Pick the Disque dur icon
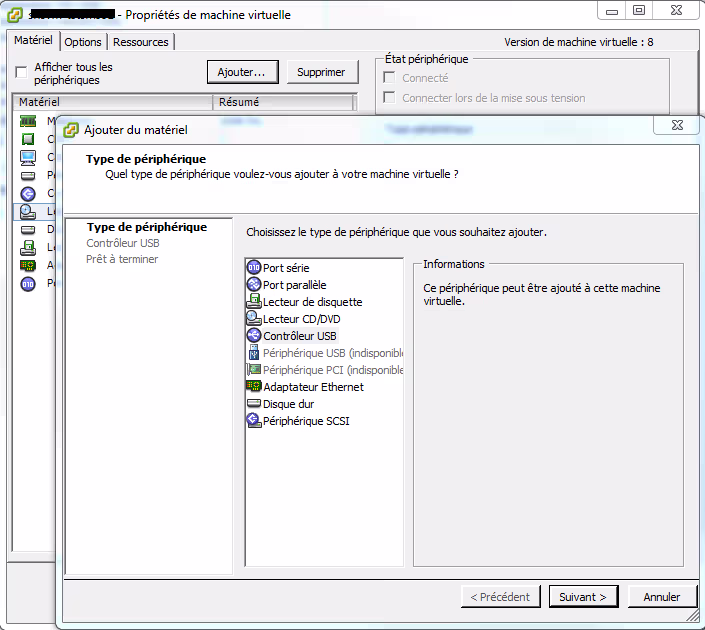This screenshot has width=705, height=630. pyautogui.click(x=254, y=404)
